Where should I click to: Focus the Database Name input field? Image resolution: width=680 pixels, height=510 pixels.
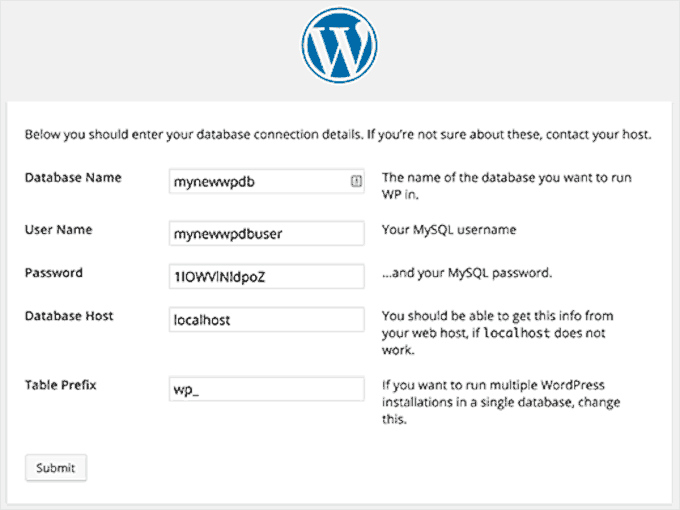tap(267, 181)
